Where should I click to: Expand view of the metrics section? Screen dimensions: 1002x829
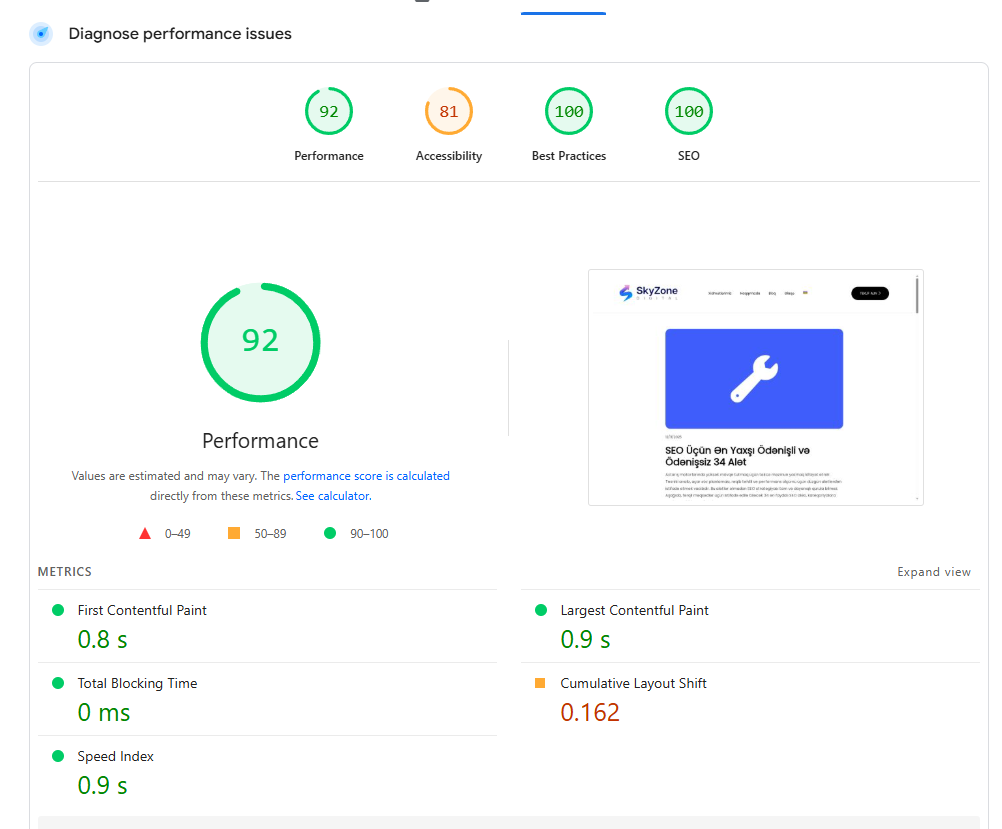click(x=933, y=572)
